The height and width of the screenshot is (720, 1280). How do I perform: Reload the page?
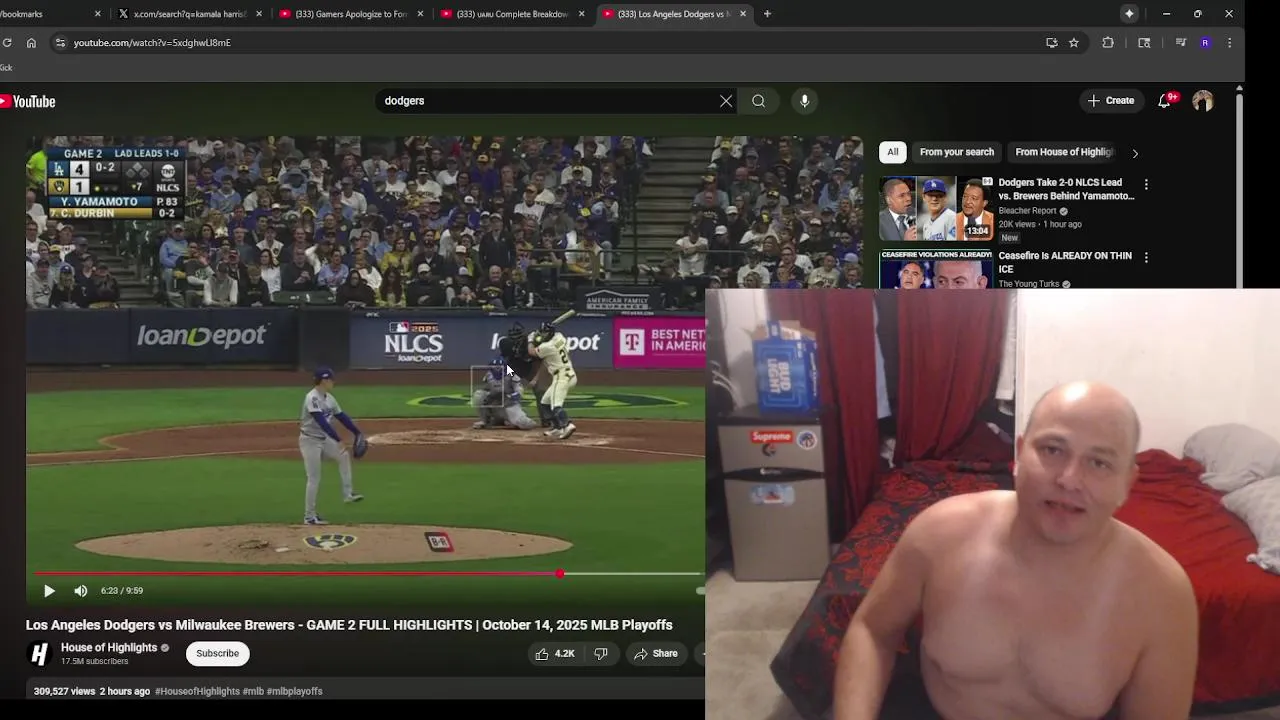(x=7, y=43)
